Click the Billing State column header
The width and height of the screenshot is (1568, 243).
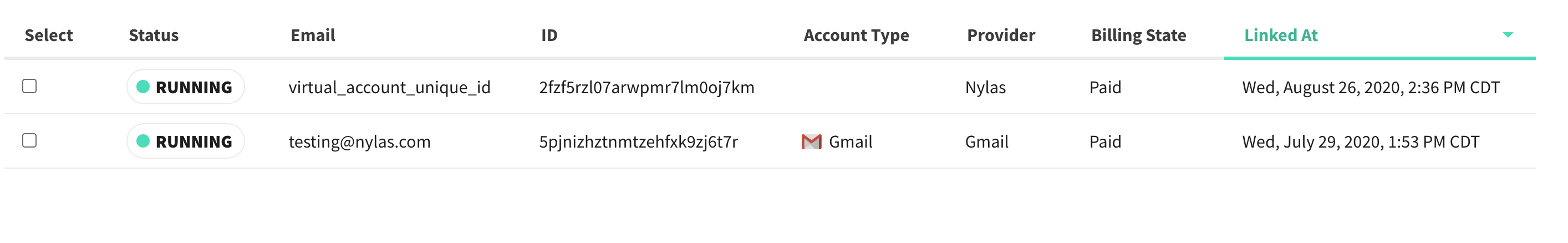1138,36
